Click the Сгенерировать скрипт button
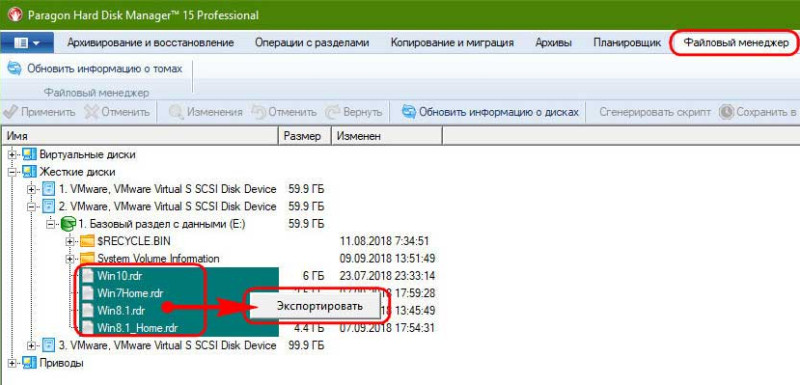Image resolution: width=800 pixels, height=385 pixels. click(x=655, y=112)
